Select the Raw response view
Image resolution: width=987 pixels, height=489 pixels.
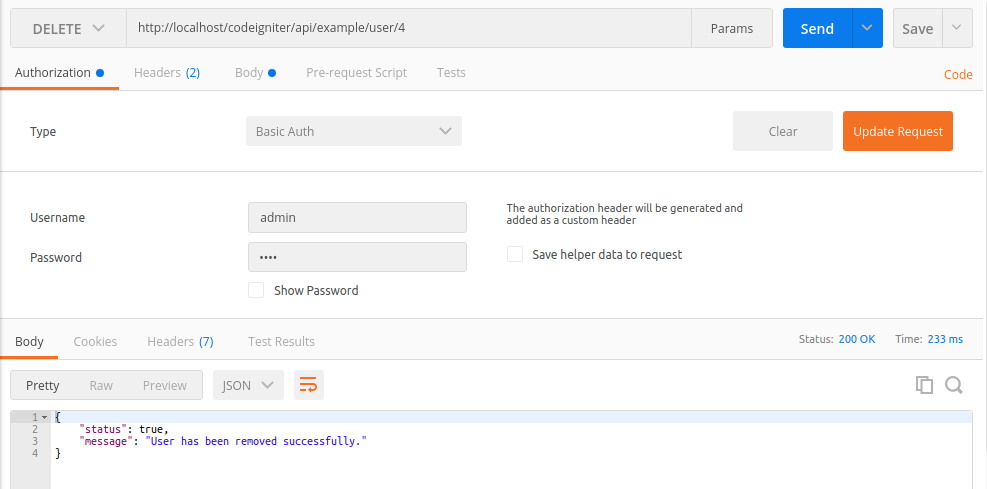101,385
